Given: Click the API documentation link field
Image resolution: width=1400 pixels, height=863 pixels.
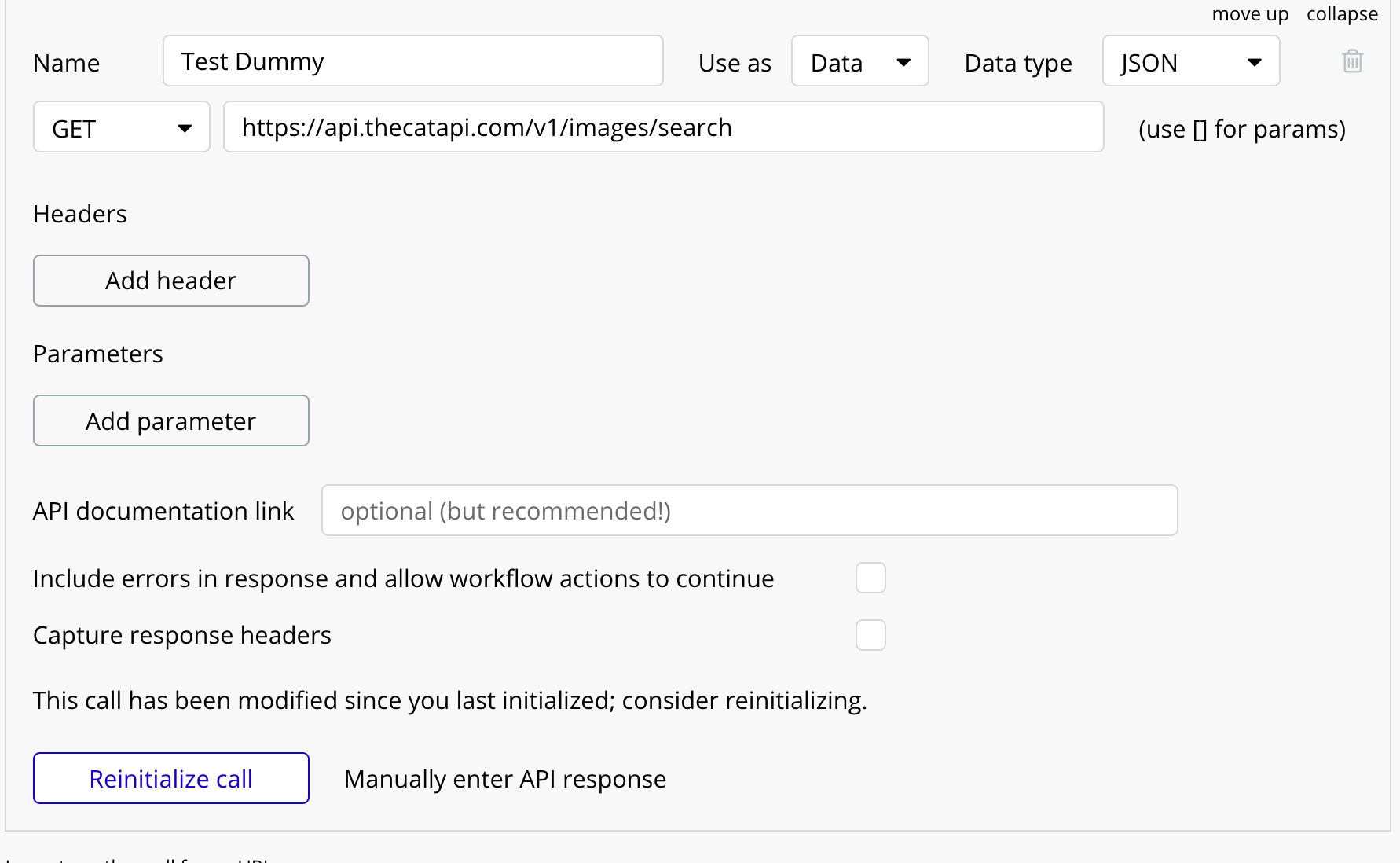Looking at the screenshot, I should coord(749,510).
